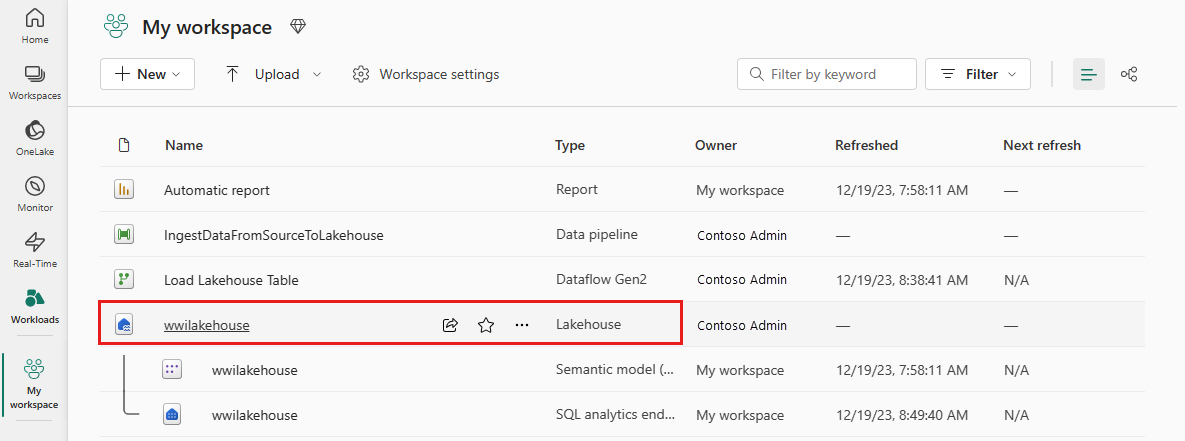Favorite wwilakehouse with the star icon
Screen dimensions: 1185x441
point(486,325)
